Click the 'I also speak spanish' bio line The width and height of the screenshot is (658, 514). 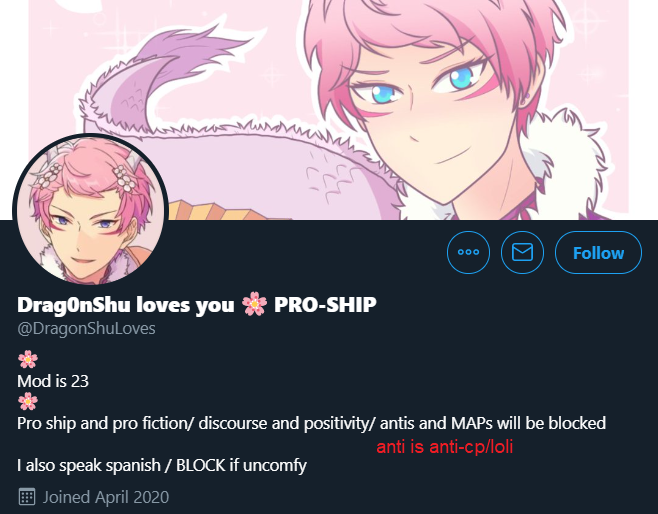[162, 465]
